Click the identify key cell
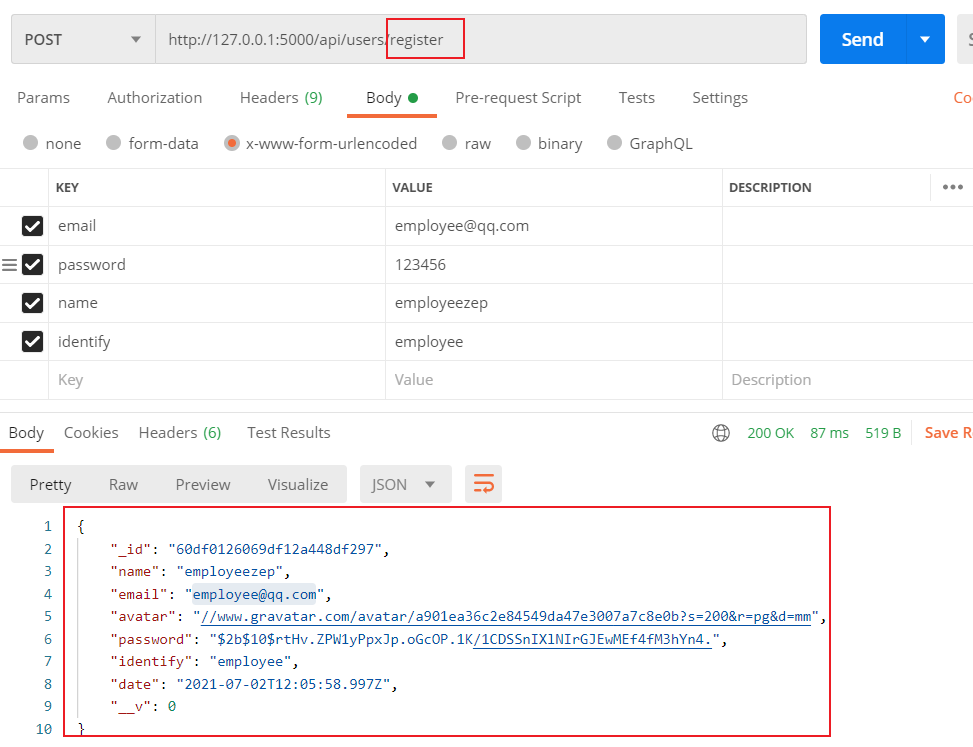 [217, 342]
